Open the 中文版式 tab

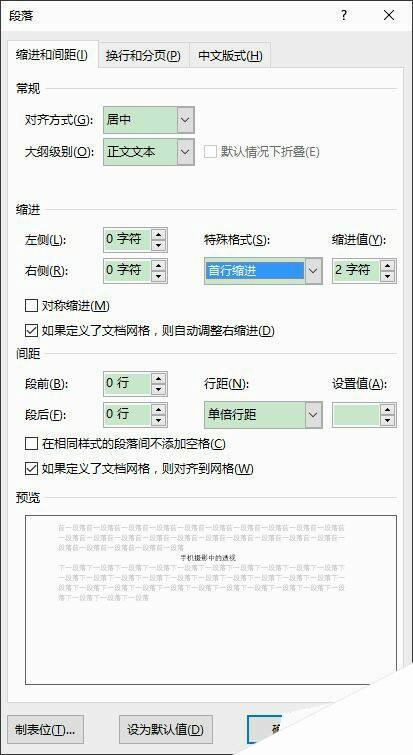point(231,56)
